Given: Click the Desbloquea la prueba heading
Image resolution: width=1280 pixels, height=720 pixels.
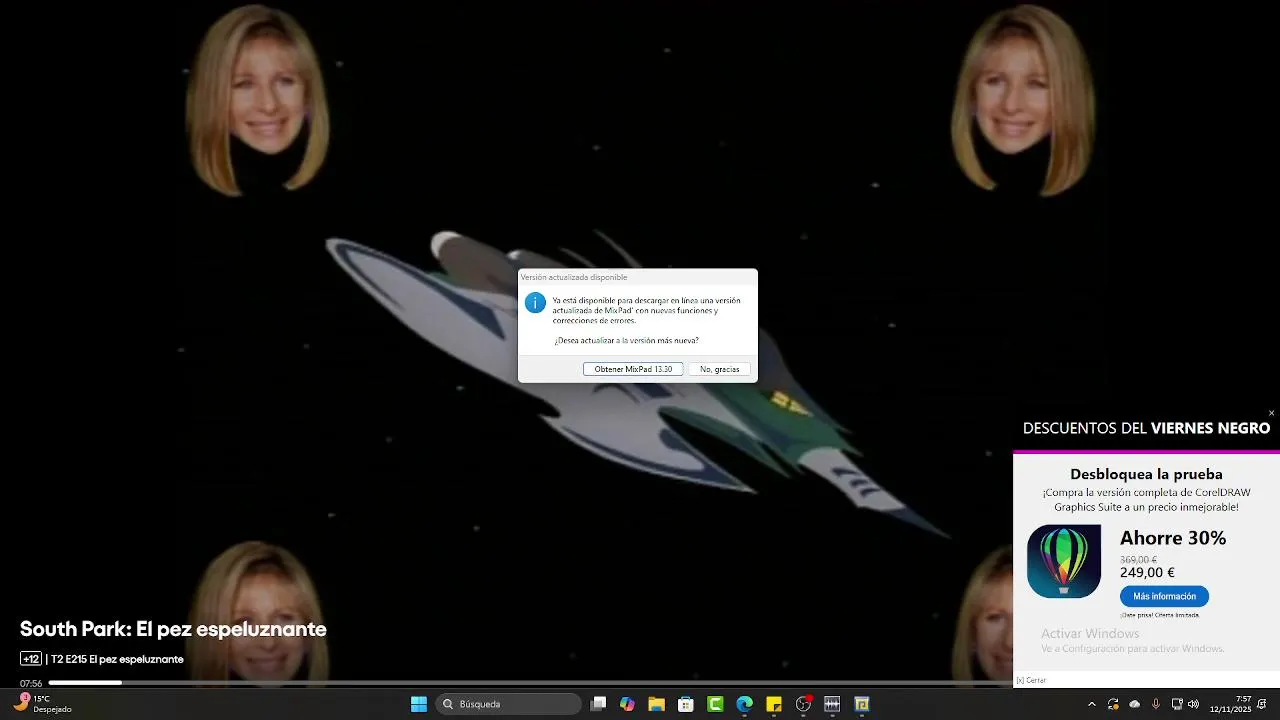Looking at the screenshot, I should click(x=1146, y=474).
